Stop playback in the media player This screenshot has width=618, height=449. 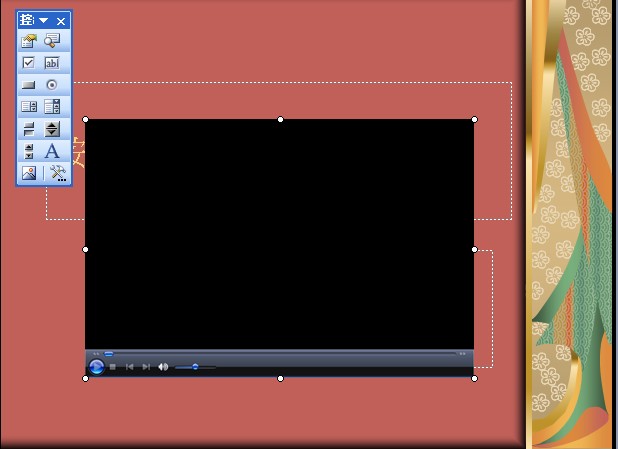tap(113, 367)
